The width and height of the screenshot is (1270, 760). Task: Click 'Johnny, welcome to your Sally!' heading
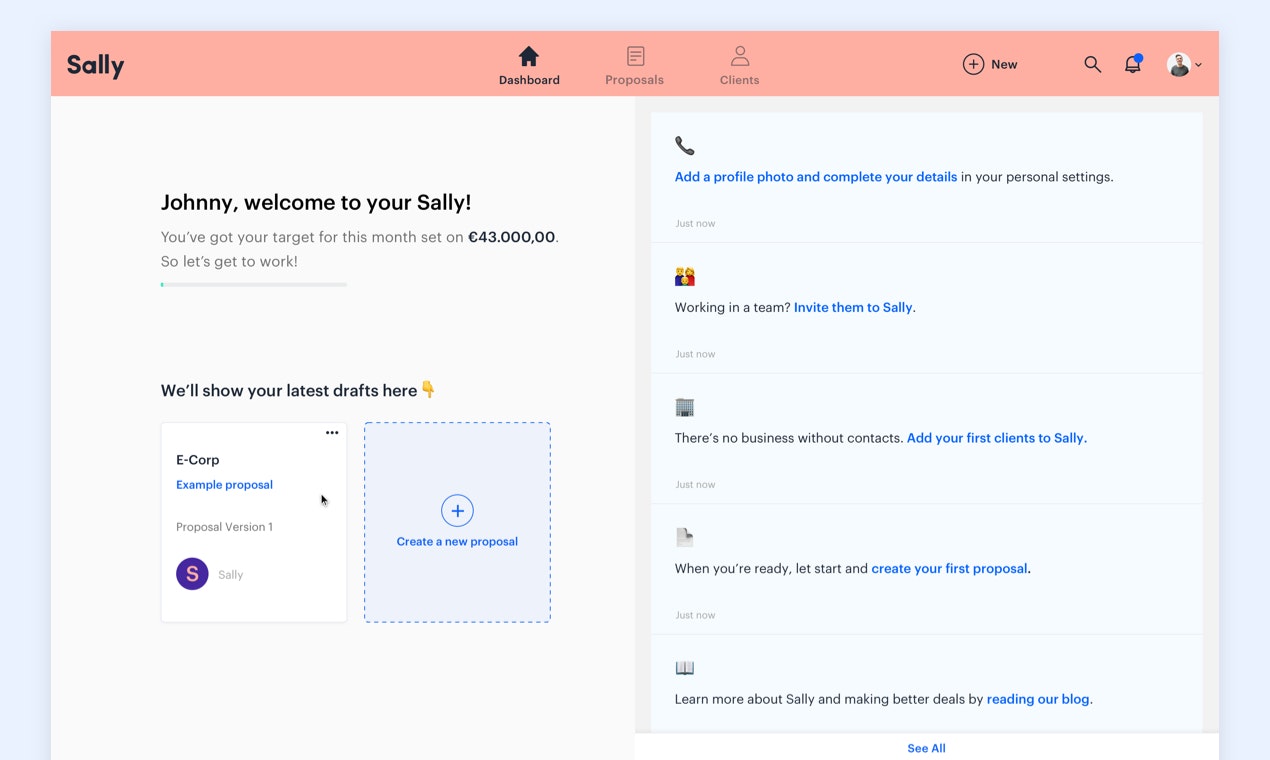(x=316, y=202)
